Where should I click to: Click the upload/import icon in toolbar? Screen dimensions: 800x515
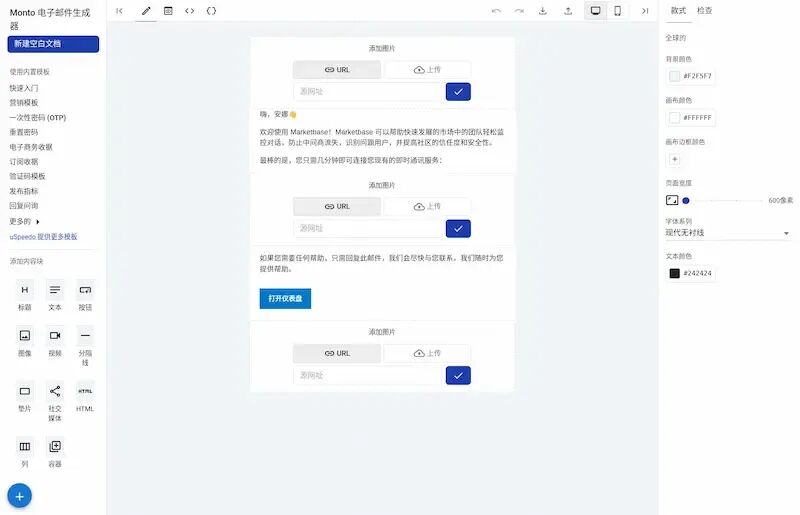point(568,11)
